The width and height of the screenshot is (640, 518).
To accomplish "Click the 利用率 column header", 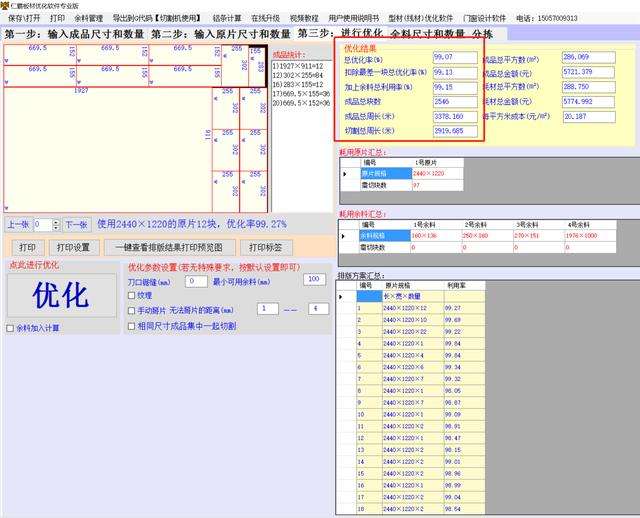I will tap(464, 285).
